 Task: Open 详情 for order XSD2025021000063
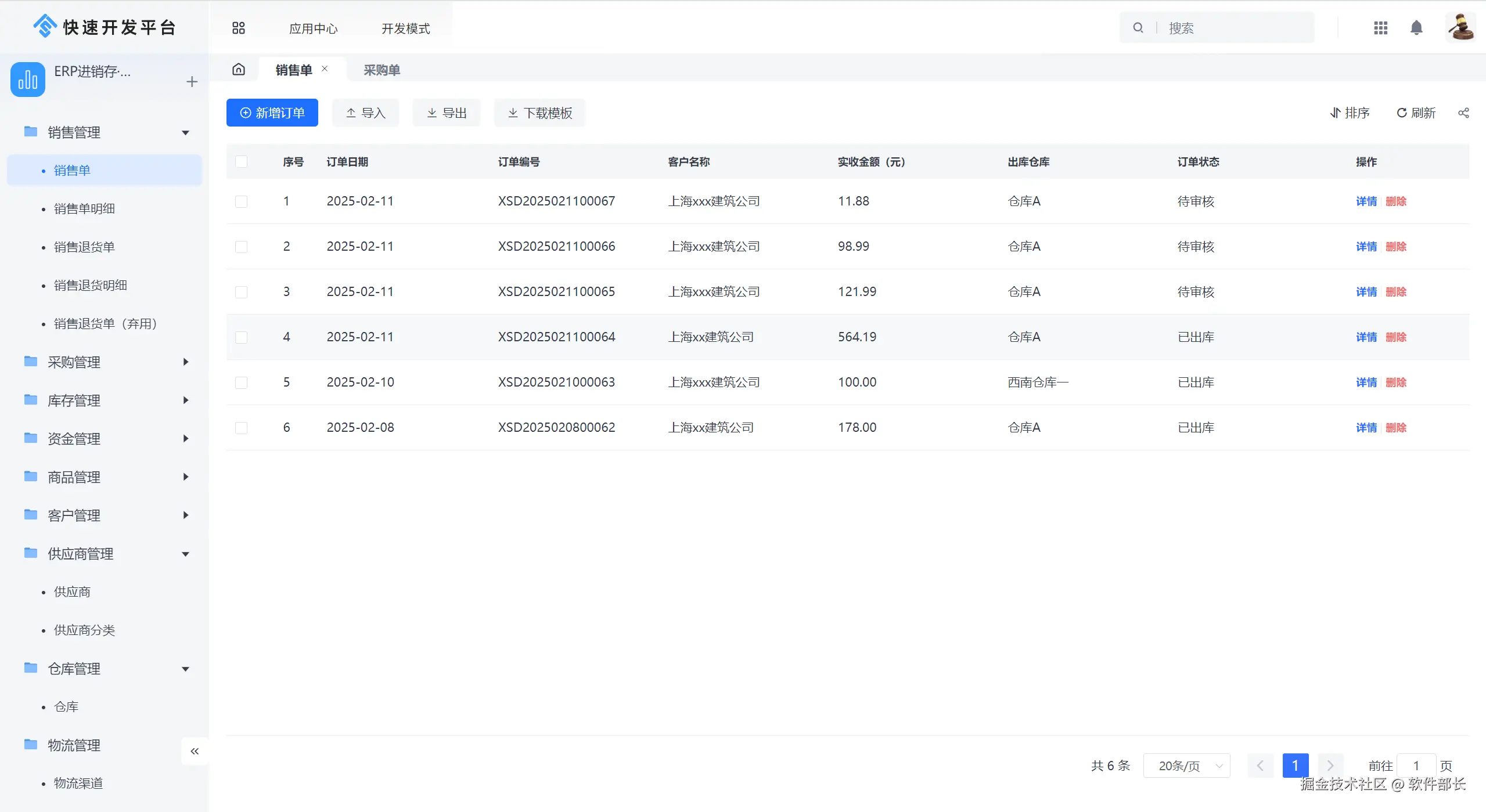pyautogui.click(x=1366, y=382)
